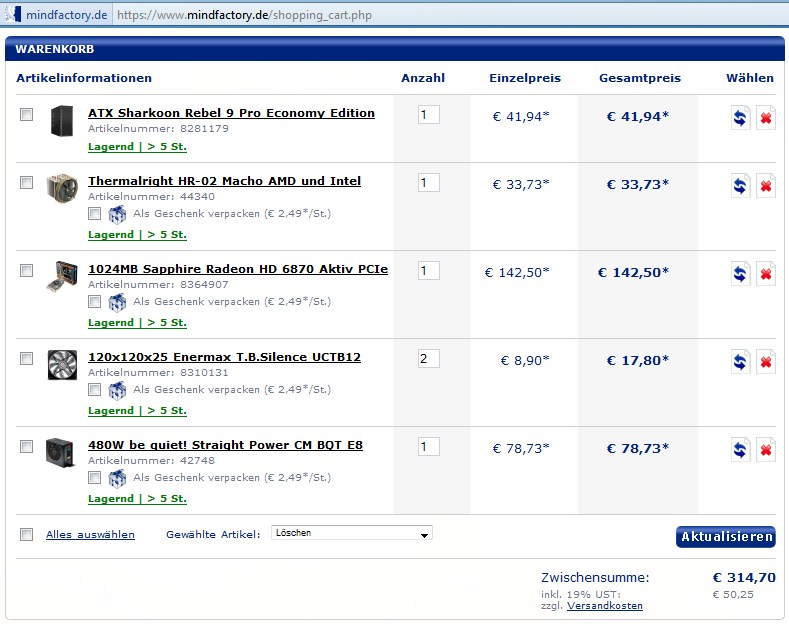Select the Sapphire Radeon HD 6870 row checkbox
Viewport: 789px width, 624px height.
26,271
